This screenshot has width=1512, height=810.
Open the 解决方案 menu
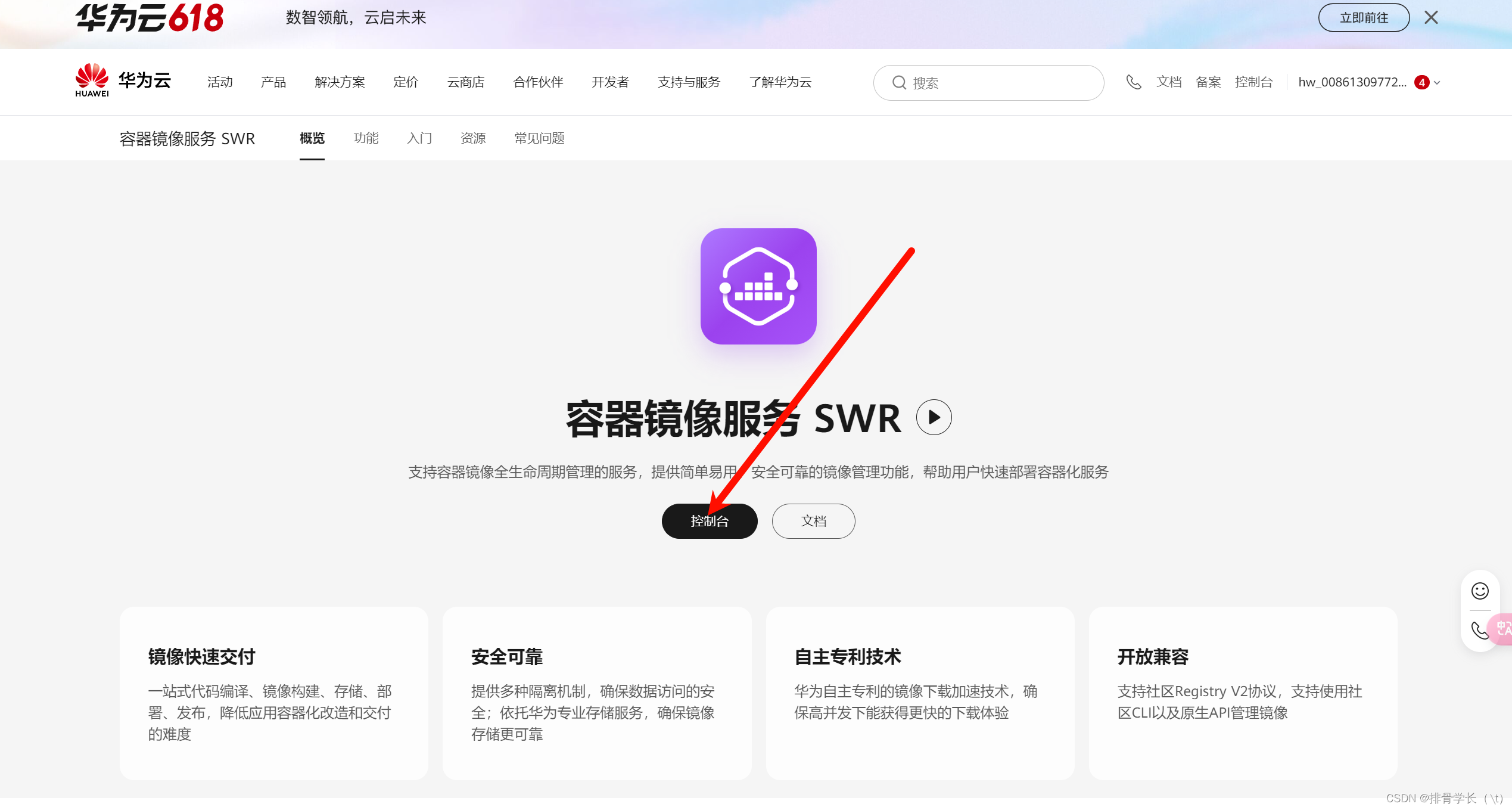click(x=340, y=82)
